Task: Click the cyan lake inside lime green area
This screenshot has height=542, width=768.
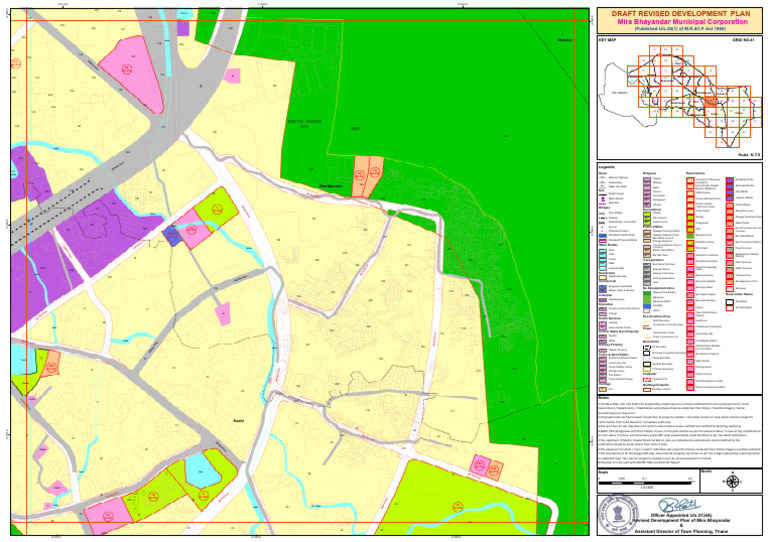Action: 202,471
